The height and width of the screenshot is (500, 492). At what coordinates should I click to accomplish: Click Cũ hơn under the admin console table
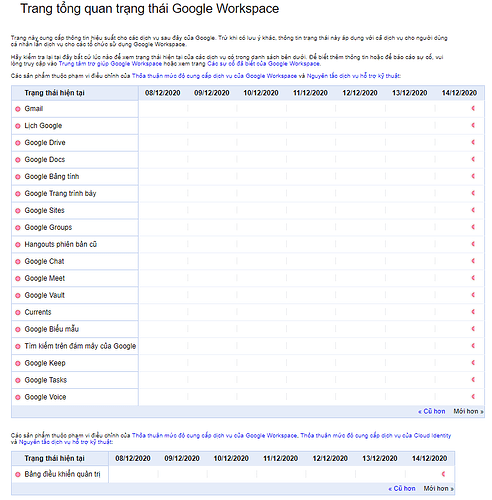tap(402, 489)
